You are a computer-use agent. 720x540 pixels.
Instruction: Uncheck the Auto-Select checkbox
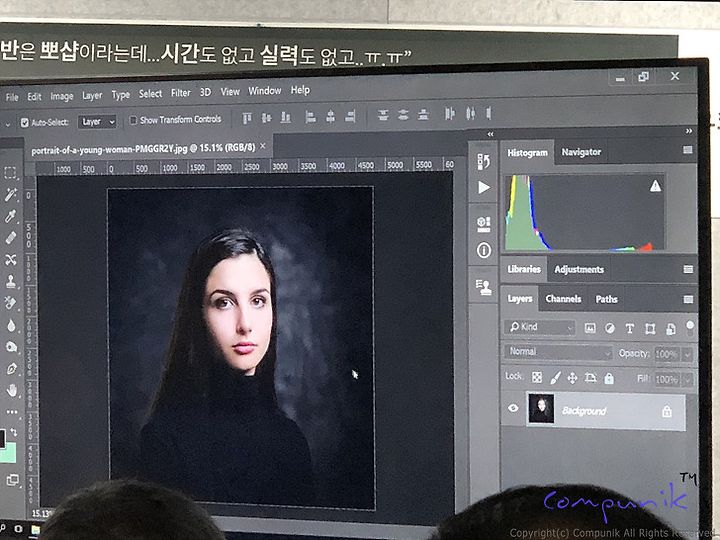[x=25, y=122]
